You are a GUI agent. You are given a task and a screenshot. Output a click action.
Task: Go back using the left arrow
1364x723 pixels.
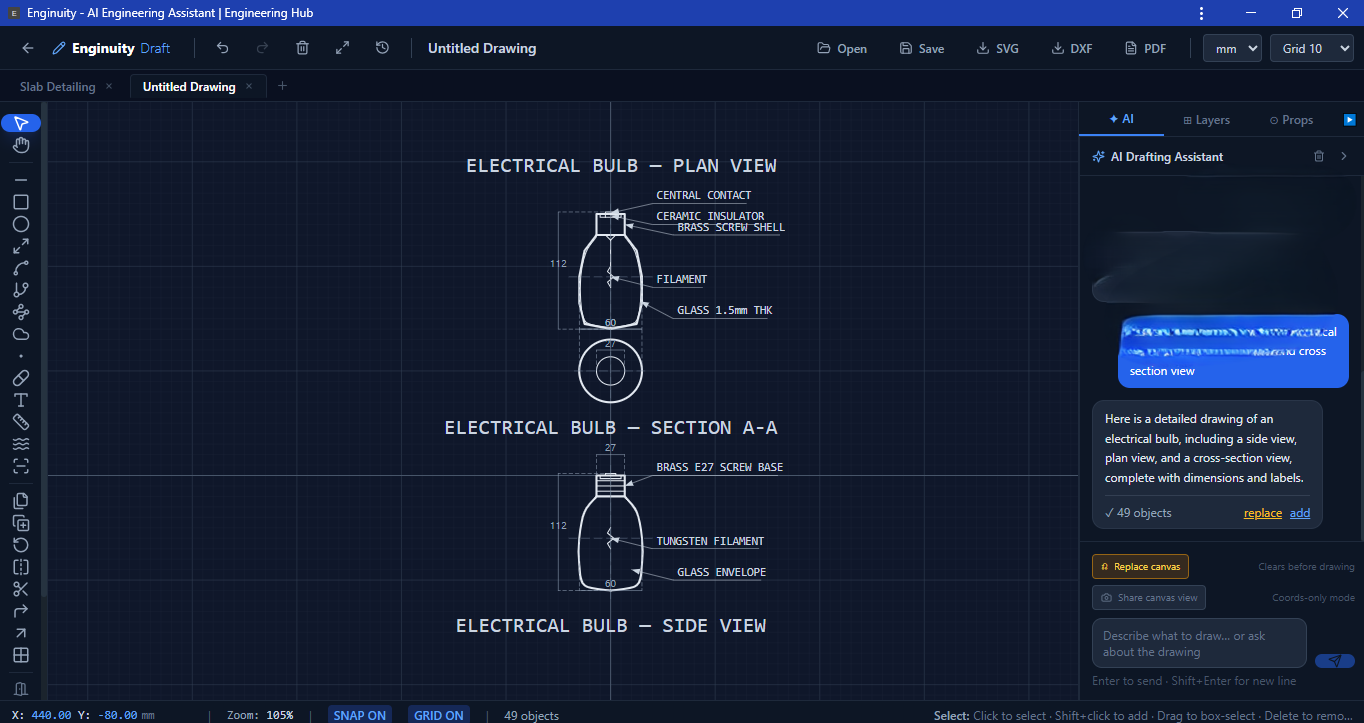(28, 48)
